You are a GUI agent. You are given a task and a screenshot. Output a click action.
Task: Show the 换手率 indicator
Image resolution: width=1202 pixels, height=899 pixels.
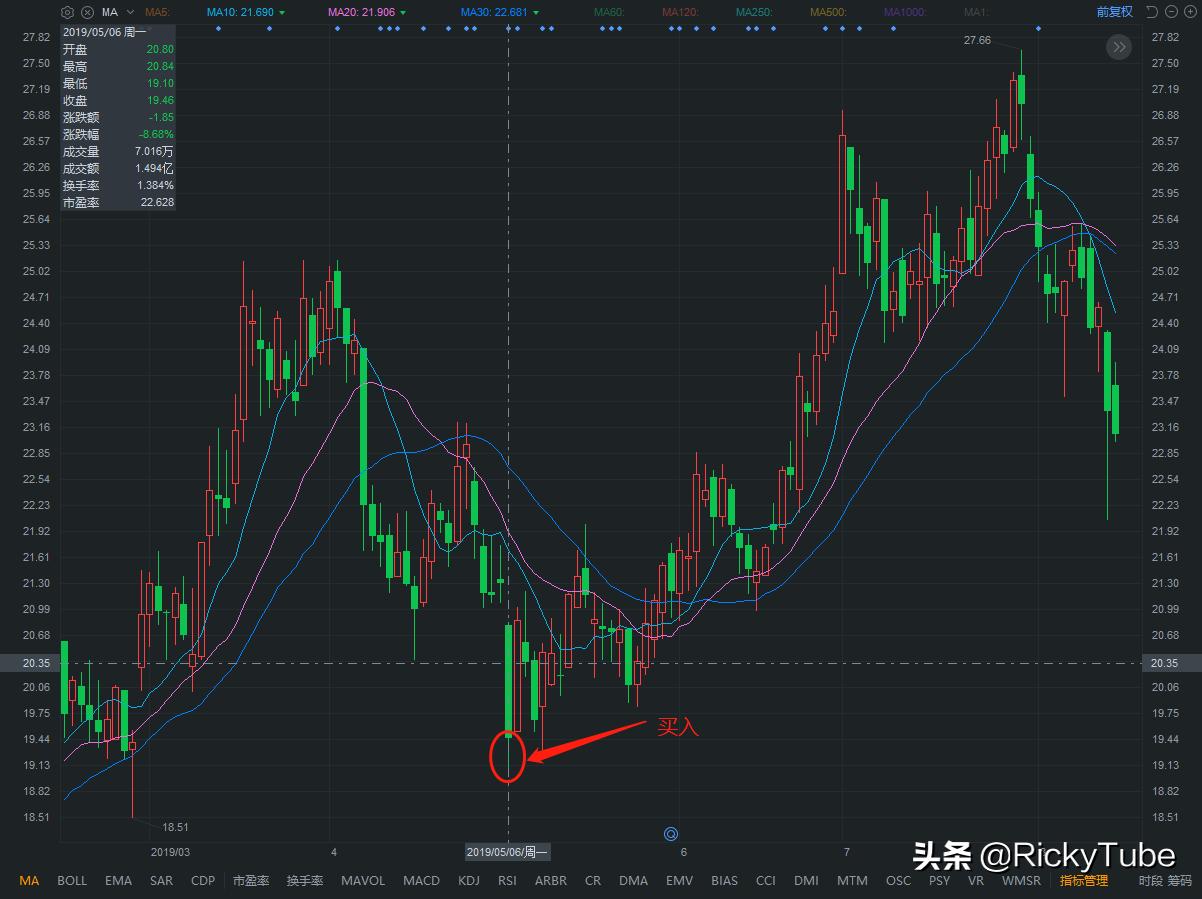click(x=305, y=881)
